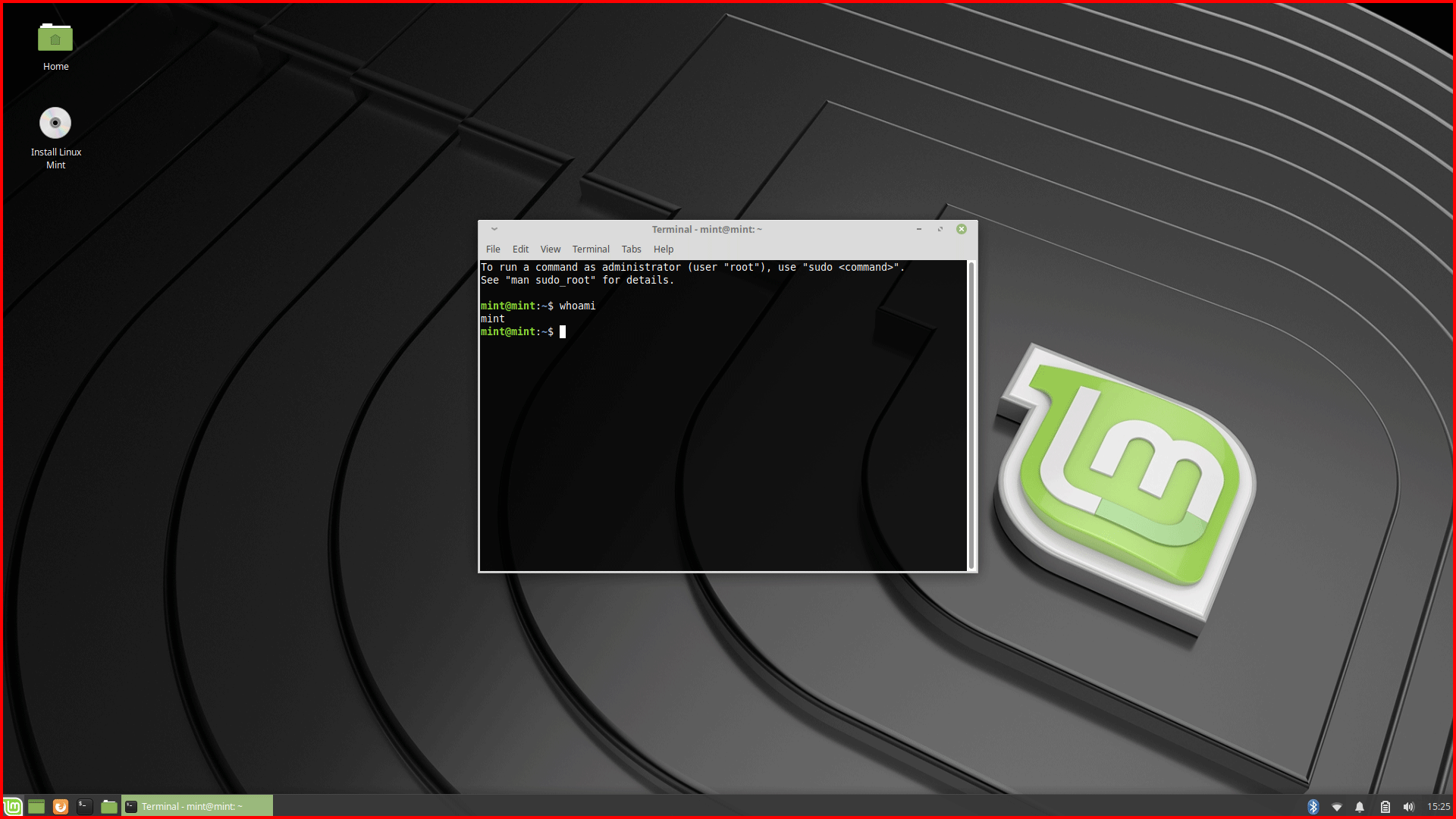Open the volume speaker tray icon

click(x=1408, y=806)
